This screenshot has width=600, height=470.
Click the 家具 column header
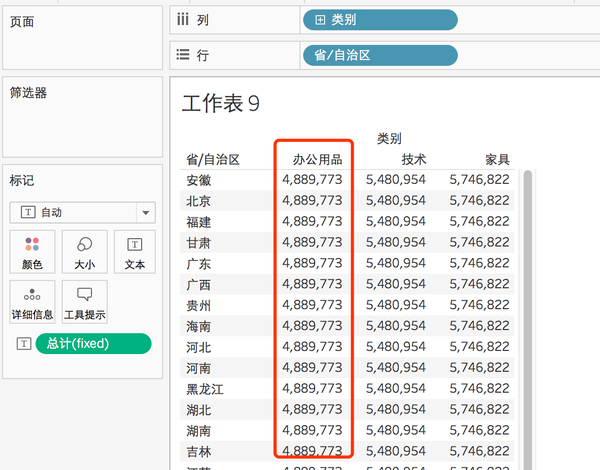(497, 160)
